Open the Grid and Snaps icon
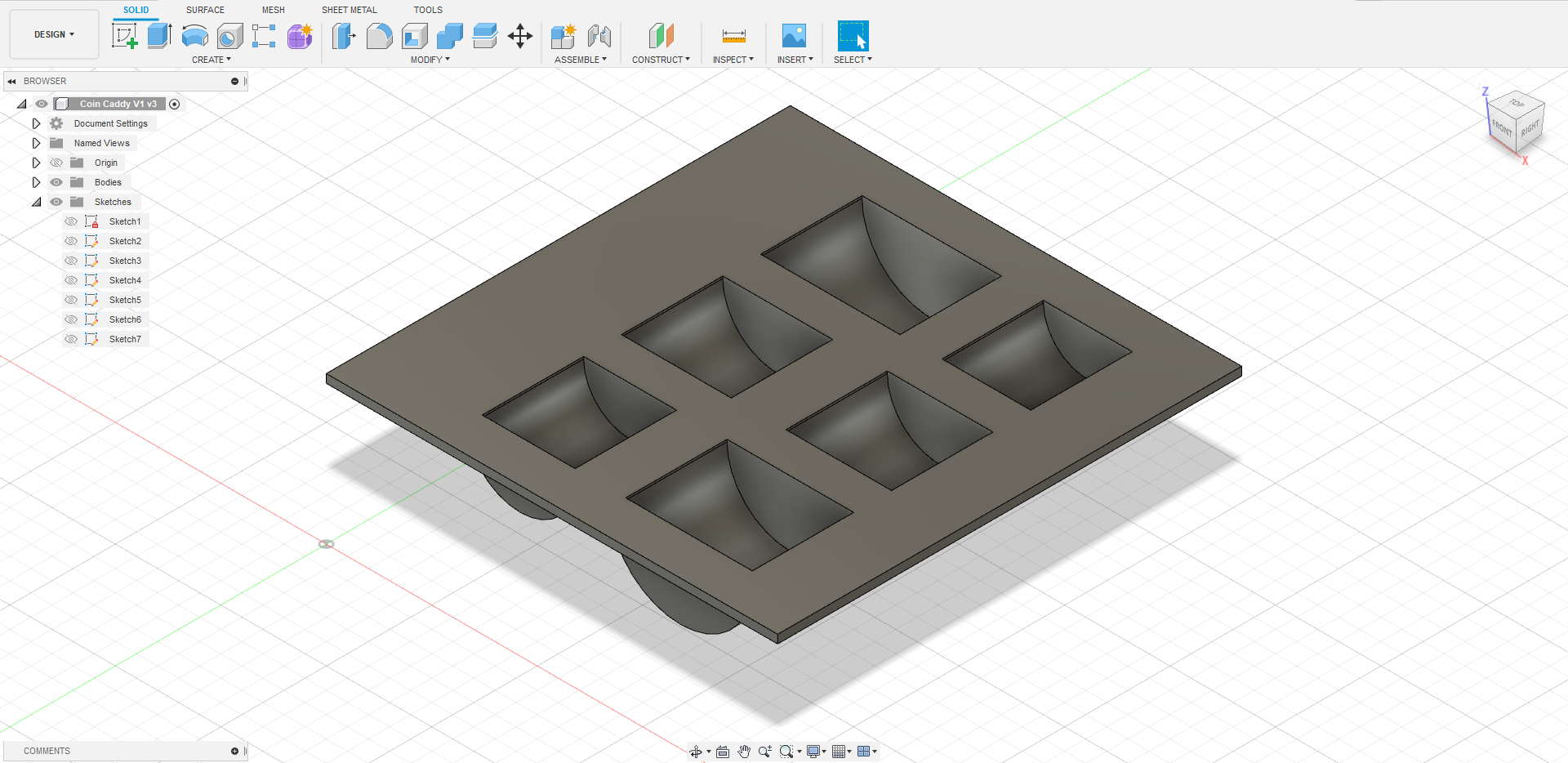Screen dimensions: 1568x763 tap(839, 752)
